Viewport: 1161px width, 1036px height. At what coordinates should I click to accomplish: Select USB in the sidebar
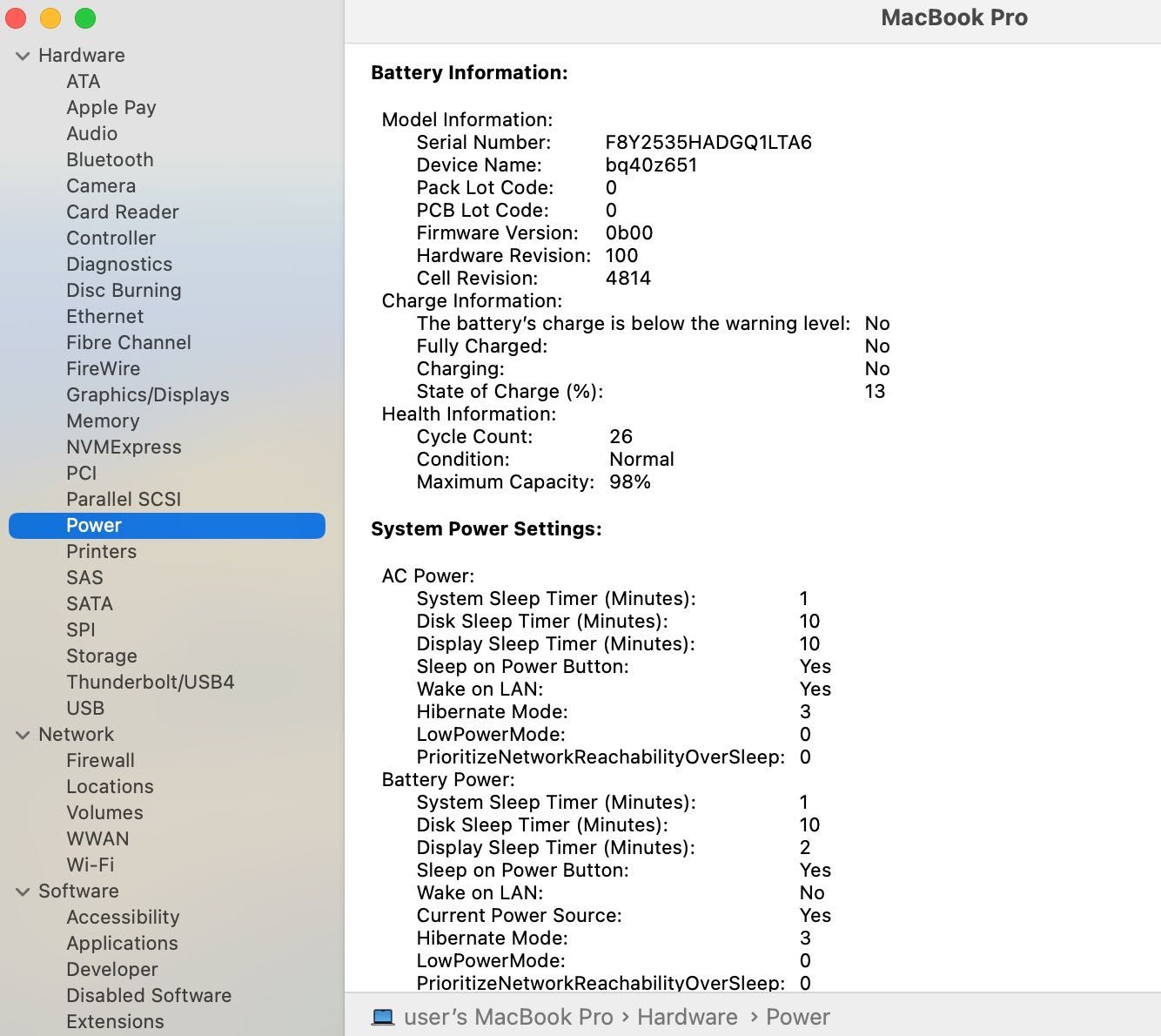85,708
